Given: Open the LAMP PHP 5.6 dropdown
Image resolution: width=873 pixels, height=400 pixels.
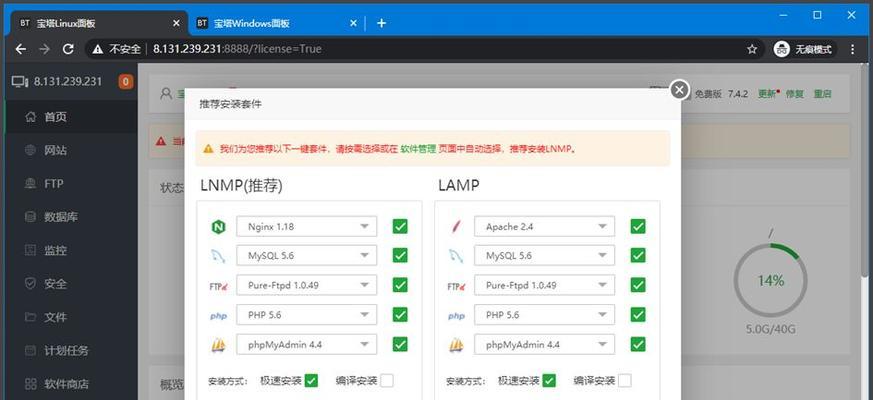Looking at the screenshot, I should pos(545,315).
